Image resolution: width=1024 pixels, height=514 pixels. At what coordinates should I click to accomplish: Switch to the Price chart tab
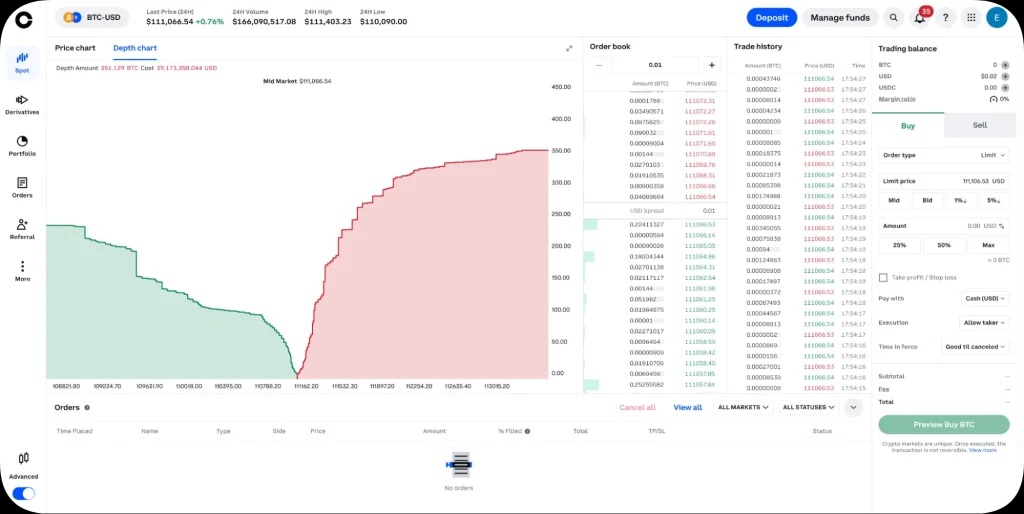[75, 48]
